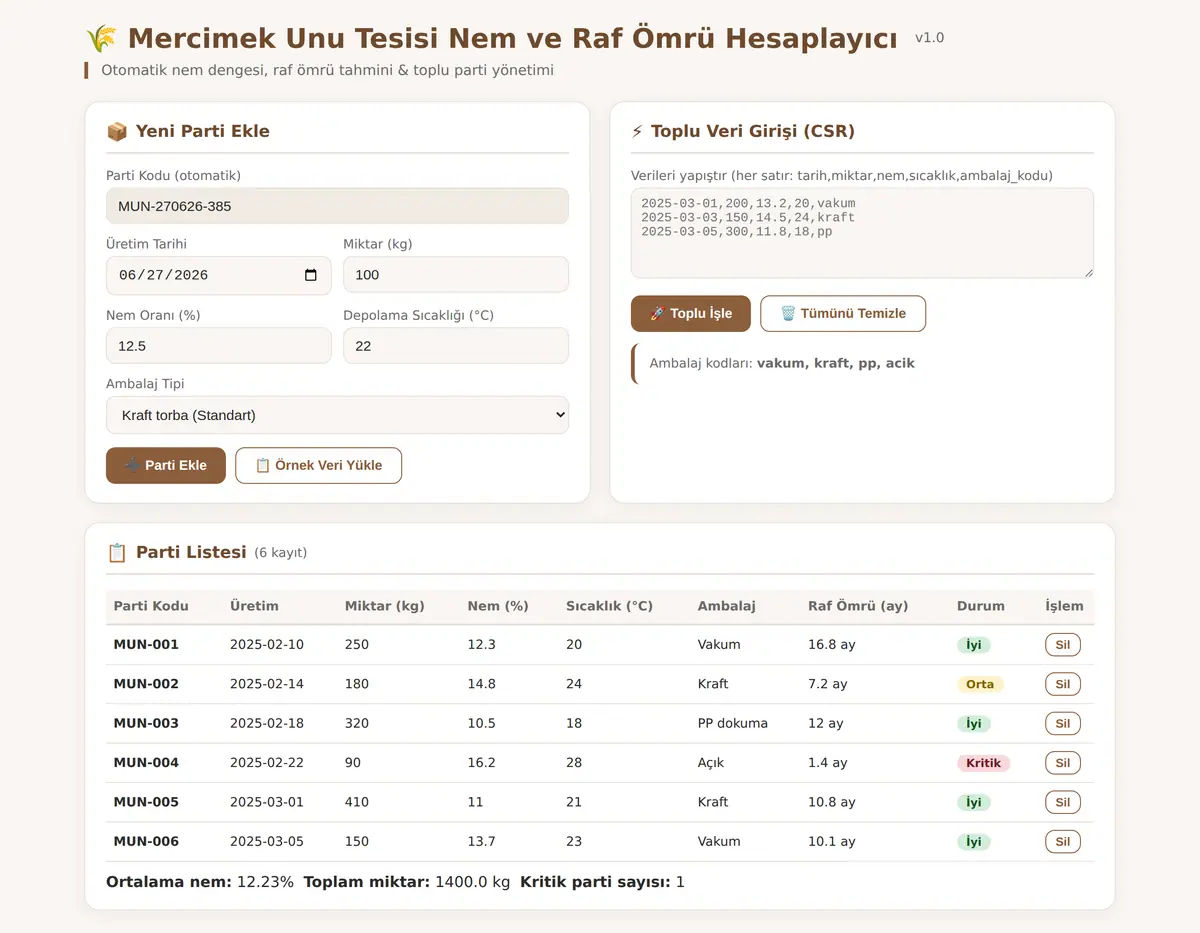Delete batch MUN-001 with Sil

tap(1063, 645)
